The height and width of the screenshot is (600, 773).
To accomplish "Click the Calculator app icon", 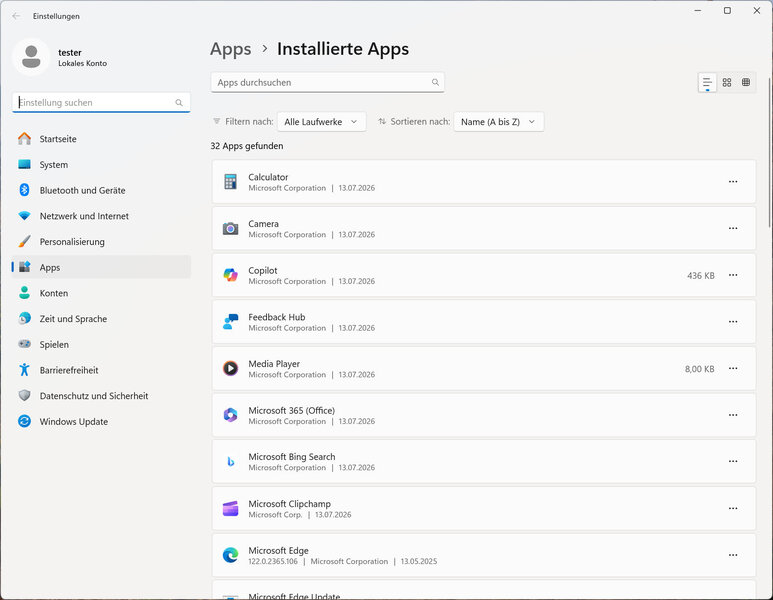I will click(230, 181).
